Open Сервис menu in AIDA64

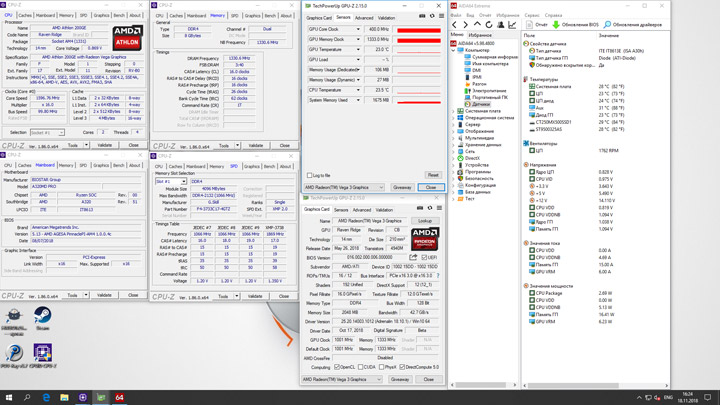532,15
